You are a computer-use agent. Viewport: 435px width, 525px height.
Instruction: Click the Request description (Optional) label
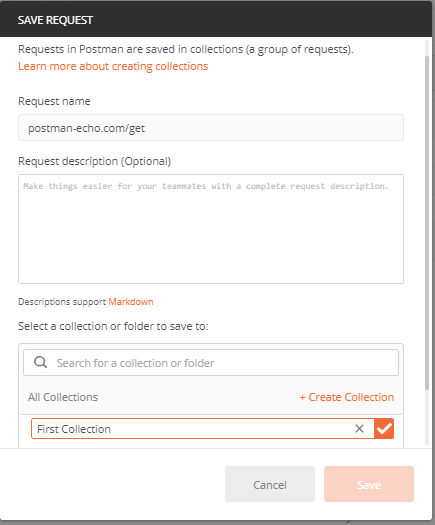(94, 161)
